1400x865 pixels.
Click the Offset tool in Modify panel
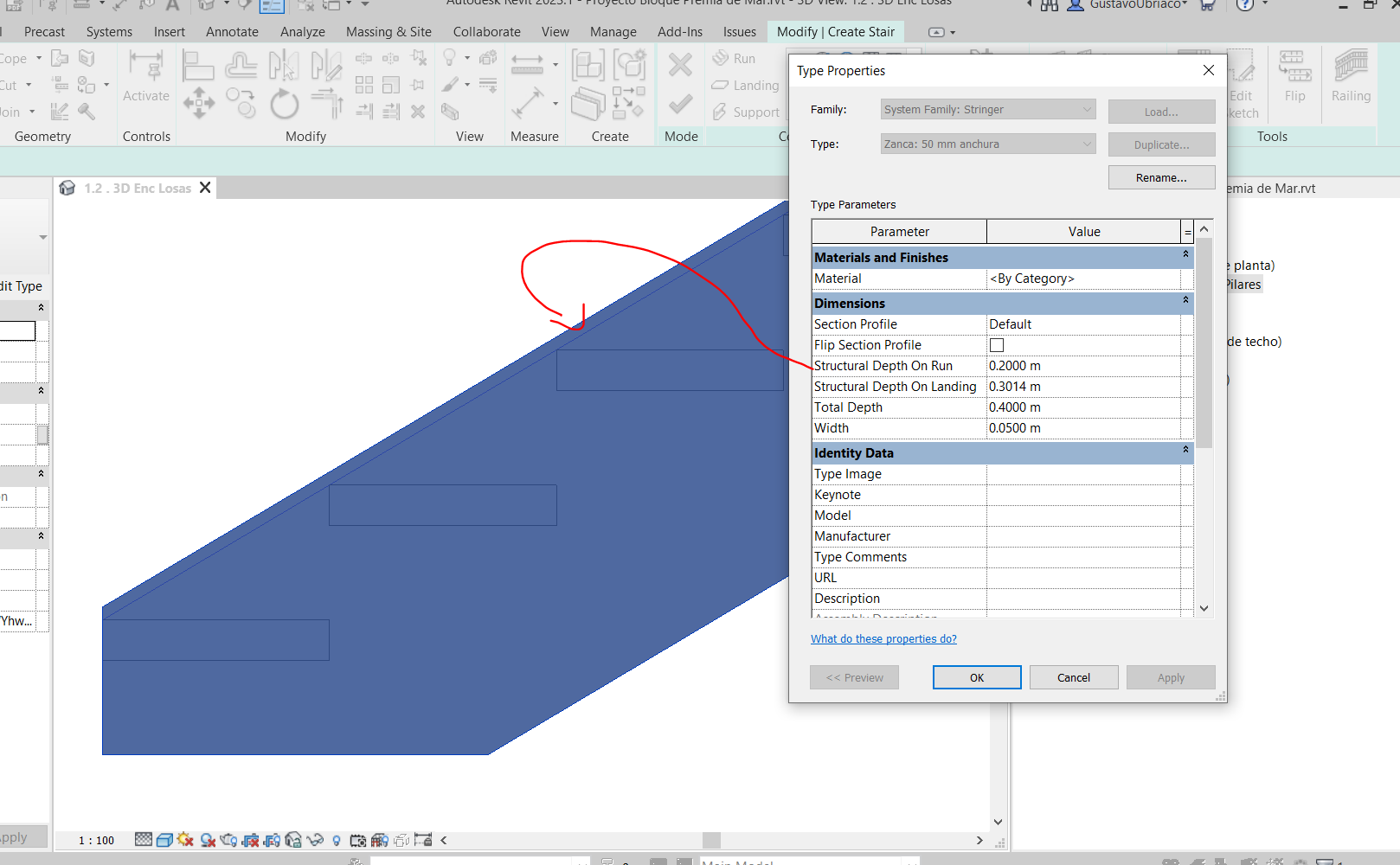[241, 66]
